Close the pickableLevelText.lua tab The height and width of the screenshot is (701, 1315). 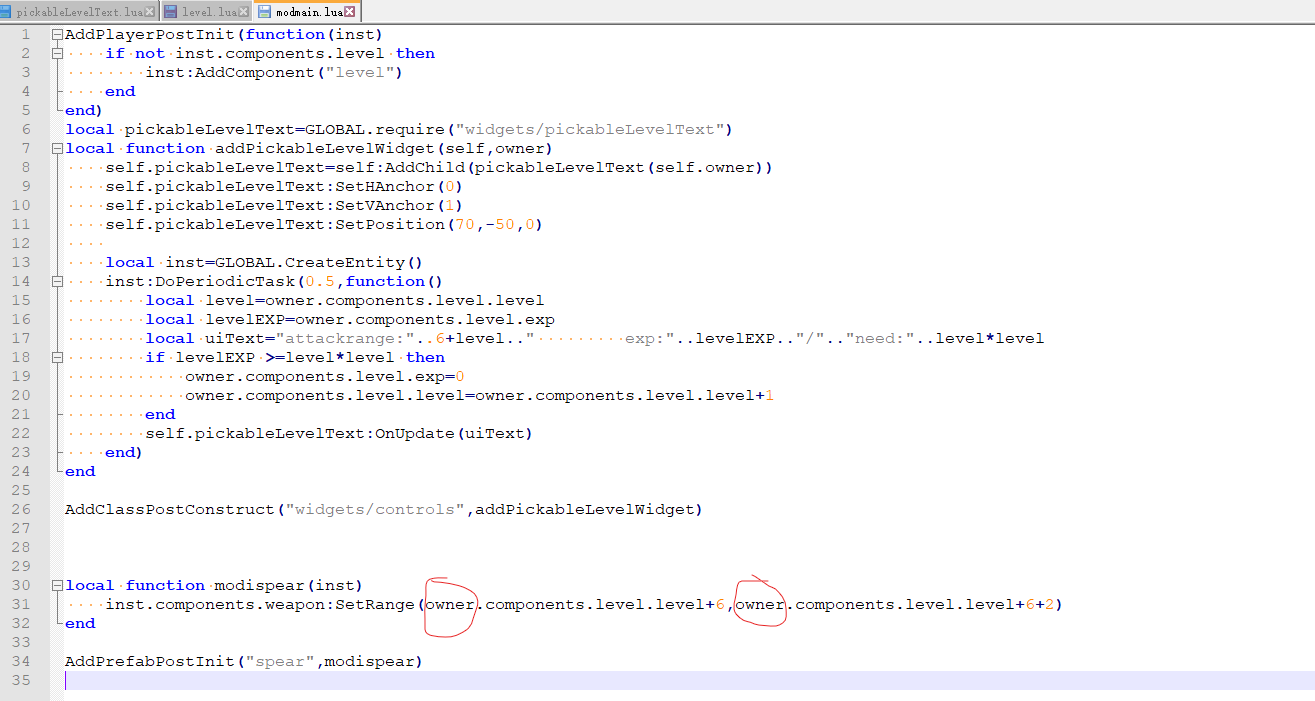point(150,12)
